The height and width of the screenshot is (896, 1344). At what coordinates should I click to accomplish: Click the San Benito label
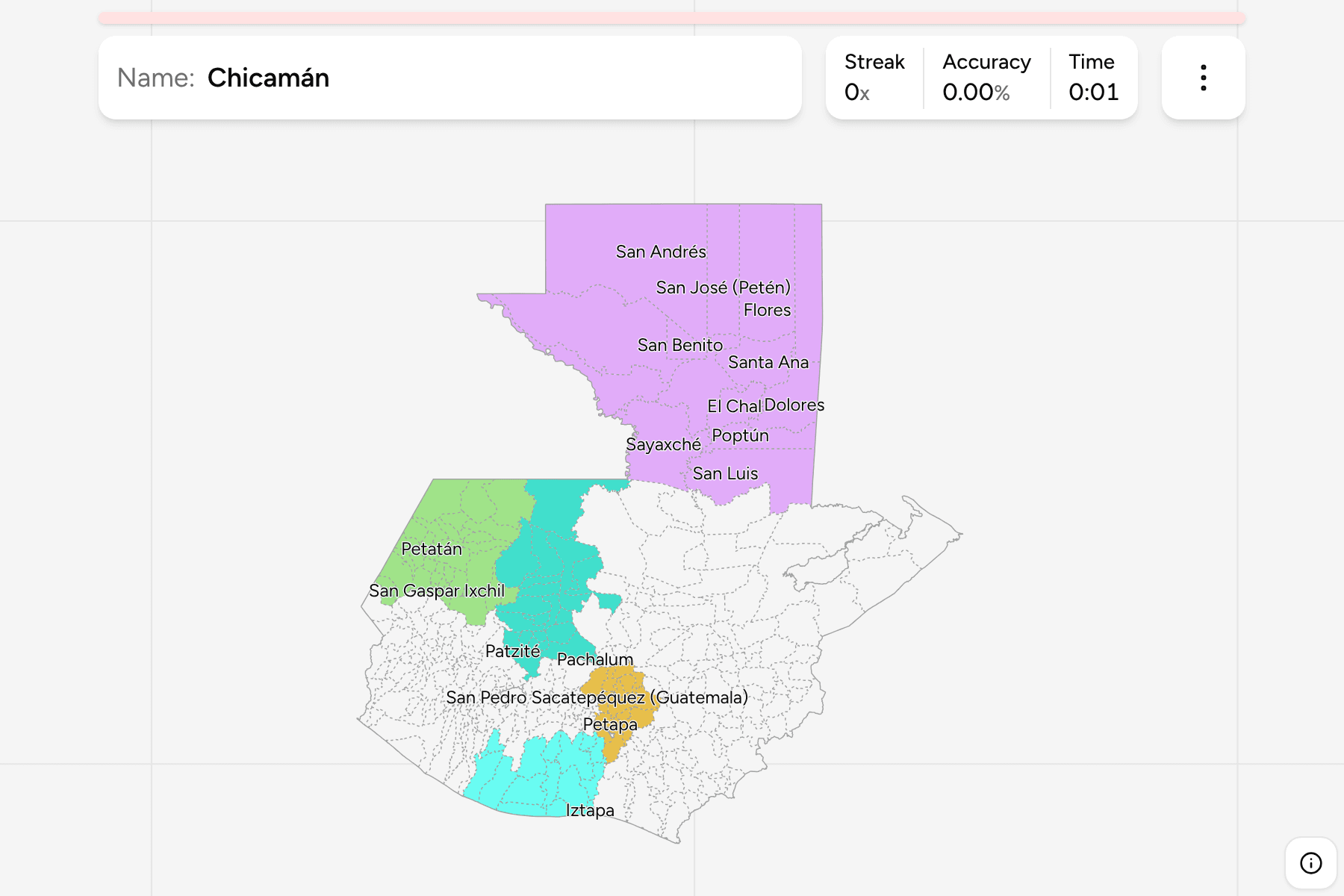[680, 345]
